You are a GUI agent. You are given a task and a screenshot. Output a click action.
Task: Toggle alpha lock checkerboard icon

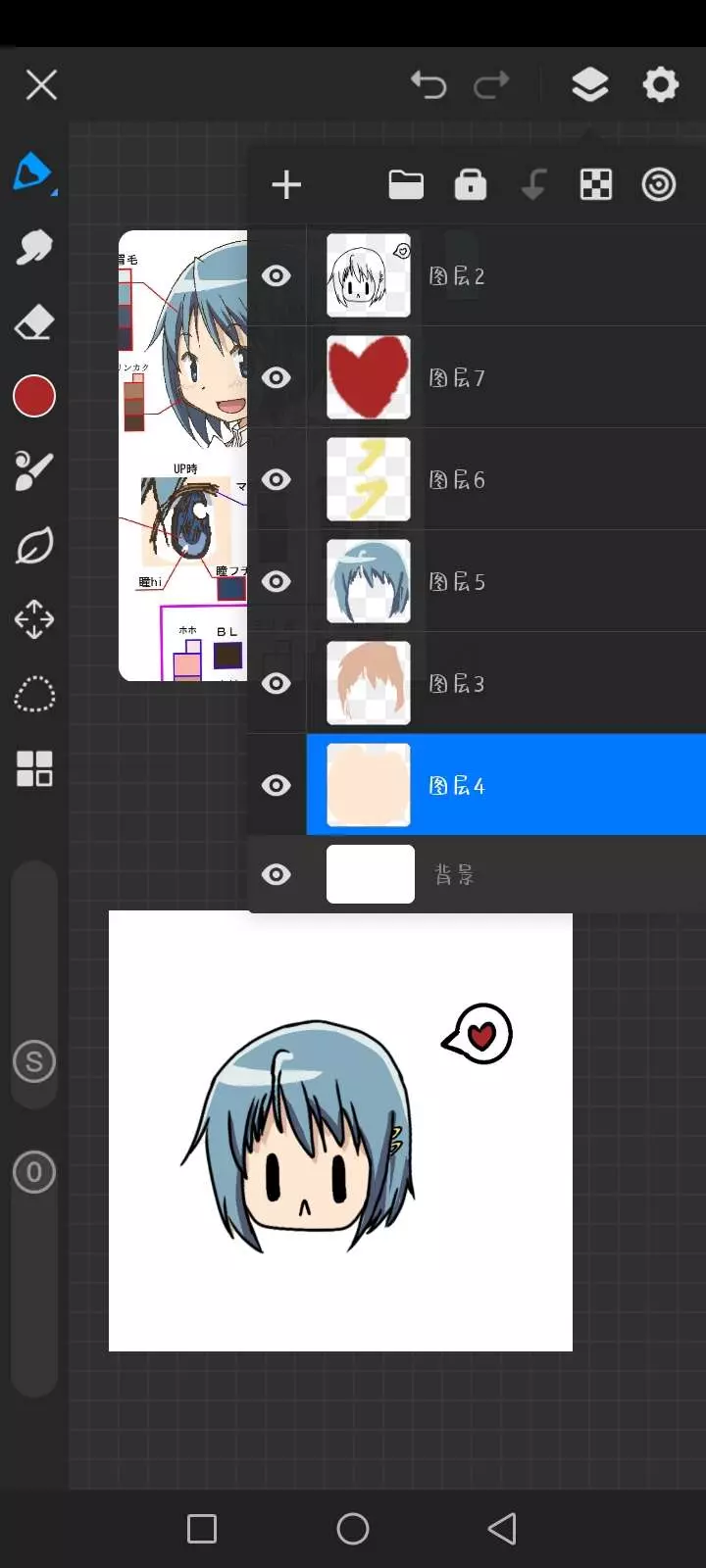point(596,184)
